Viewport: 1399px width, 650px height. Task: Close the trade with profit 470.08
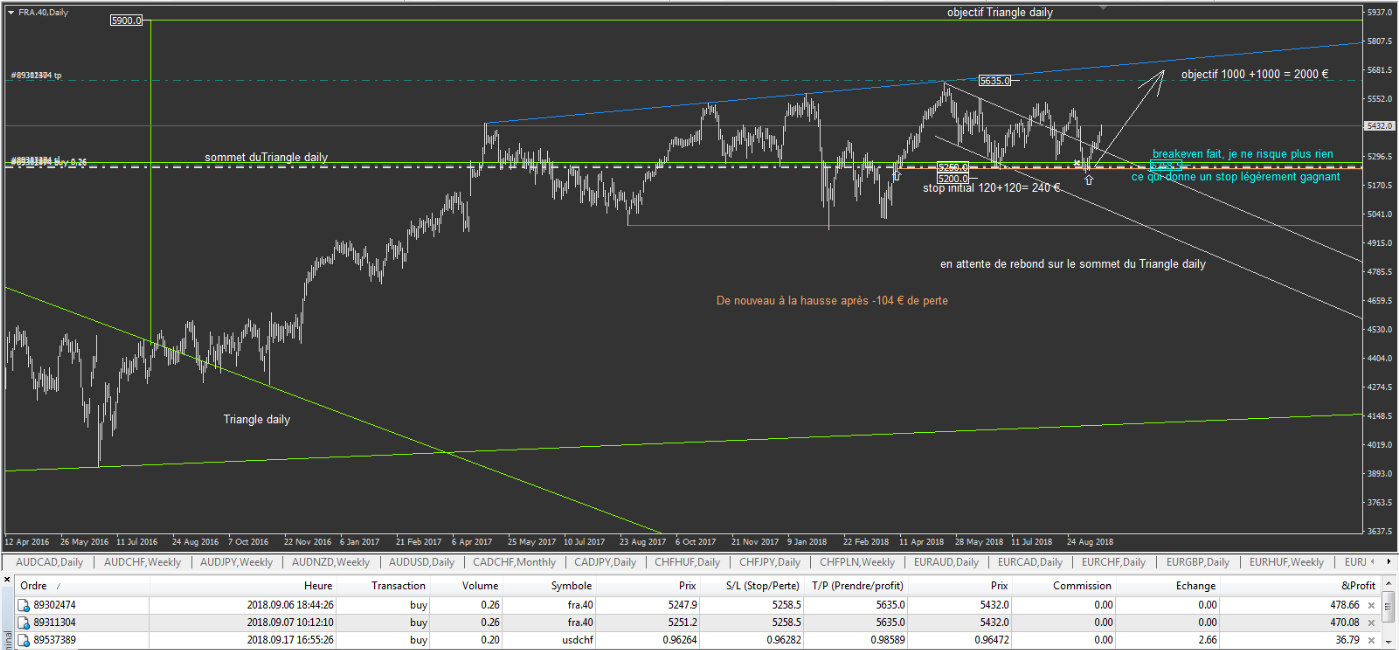tap(1371, 623)
